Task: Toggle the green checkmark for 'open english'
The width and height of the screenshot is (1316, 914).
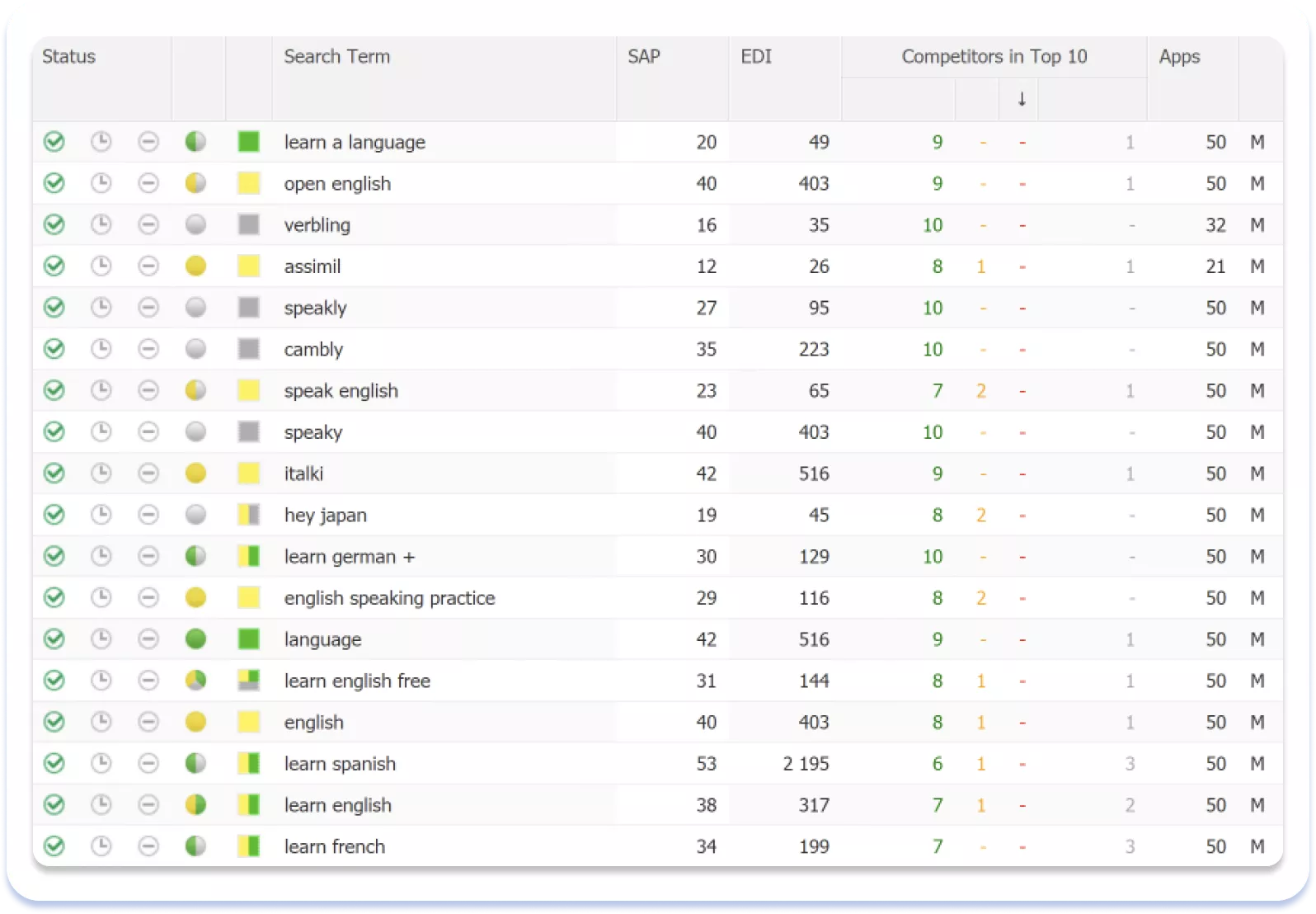Action: (54, 183)
